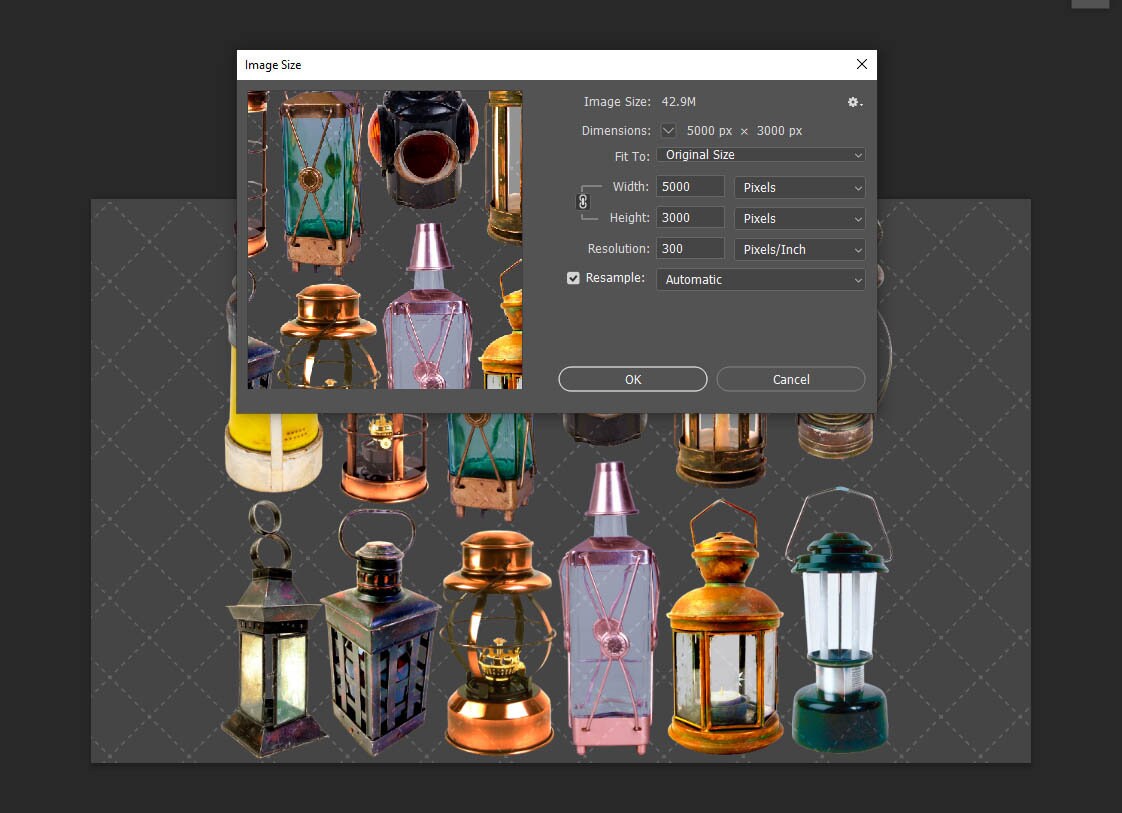
Task: Open the Automatic resample method dropdown
Action: (760, 279)
